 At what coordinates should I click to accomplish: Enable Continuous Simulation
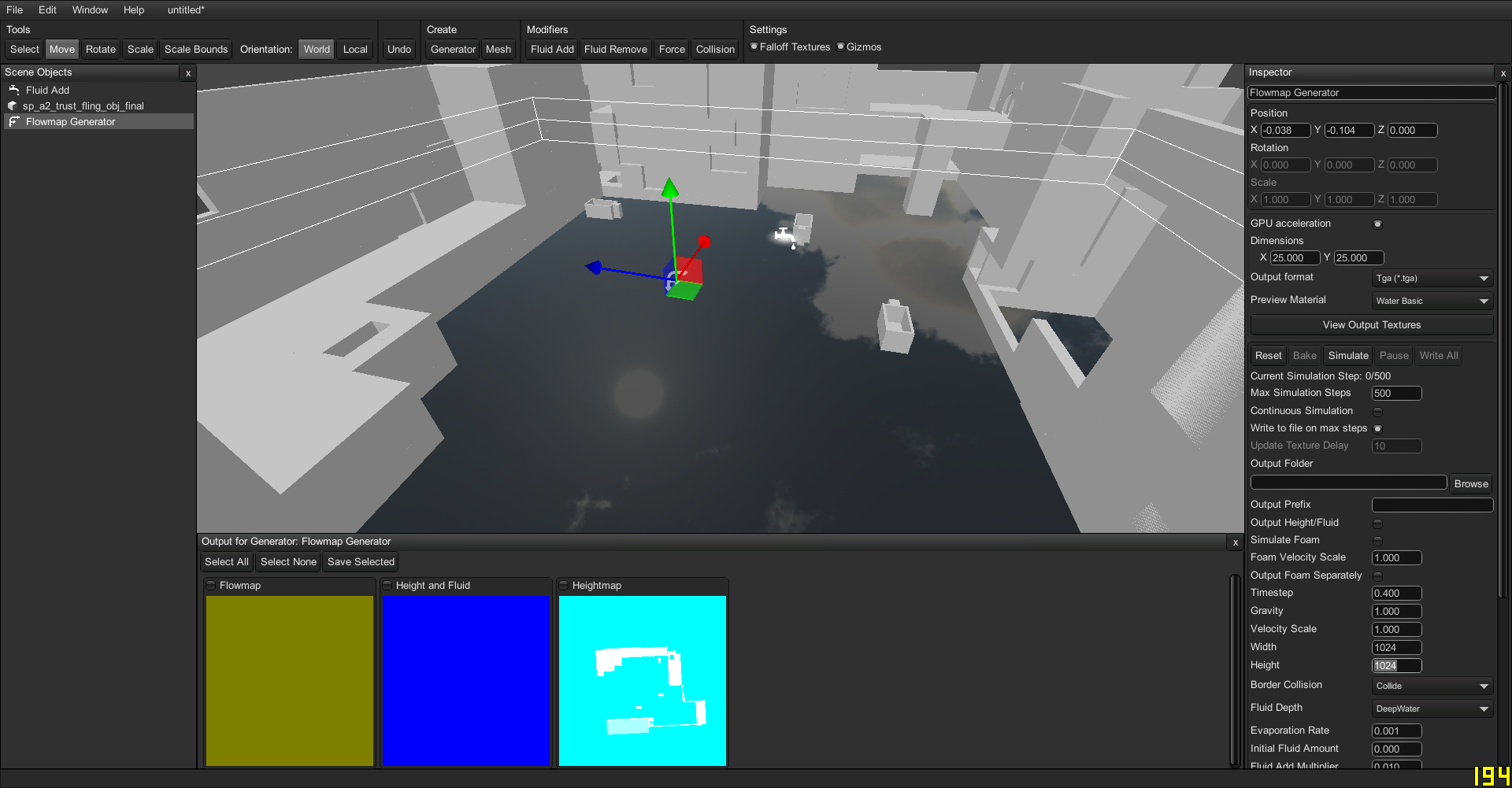(1377, 412)
